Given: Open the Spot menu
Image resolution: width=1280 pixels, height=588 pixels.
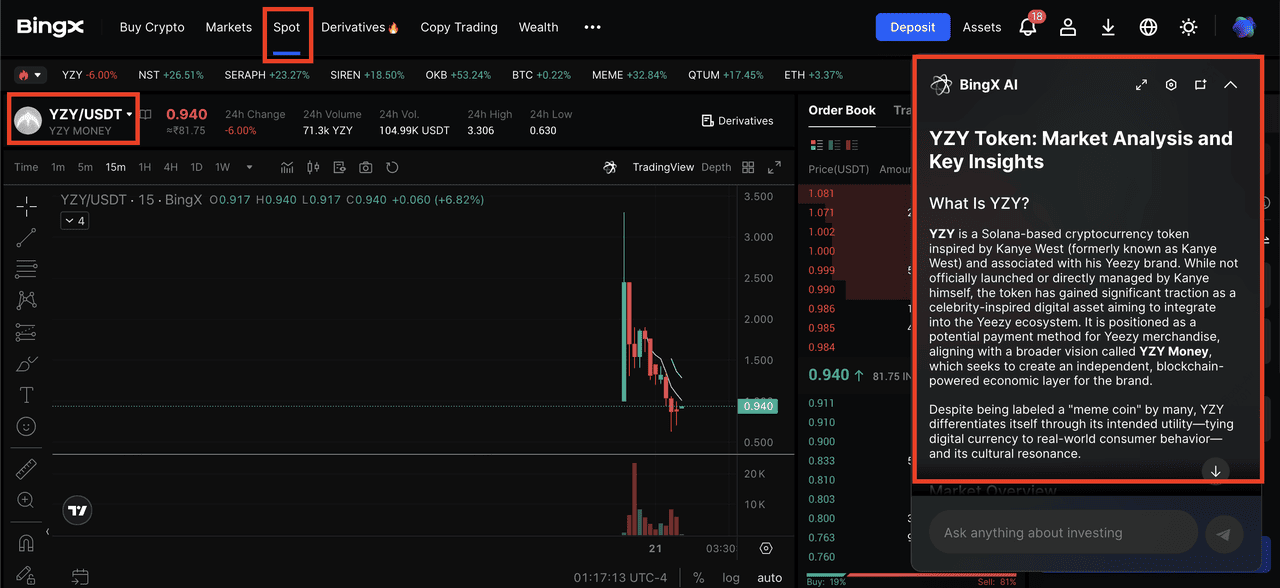Looking at the screenshot, I should (x=287, y=28).
